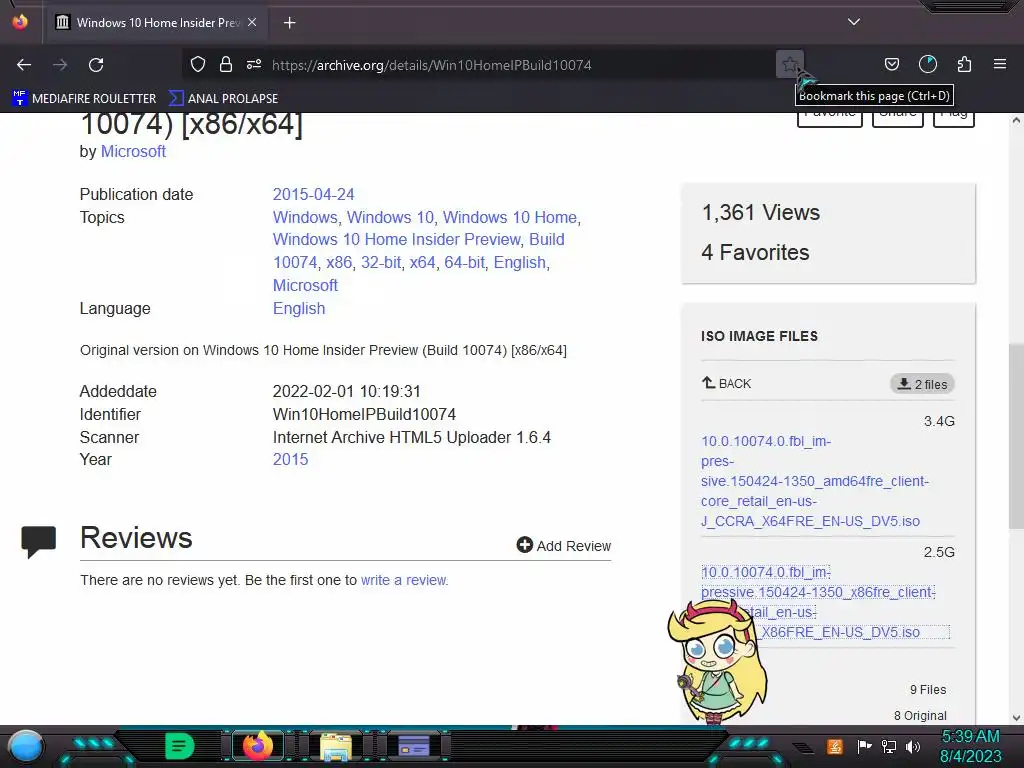Open the volume speaker tray icon
Viewport: 1024px width, 768px height.
pyautogui.click(x=913, y=746)
